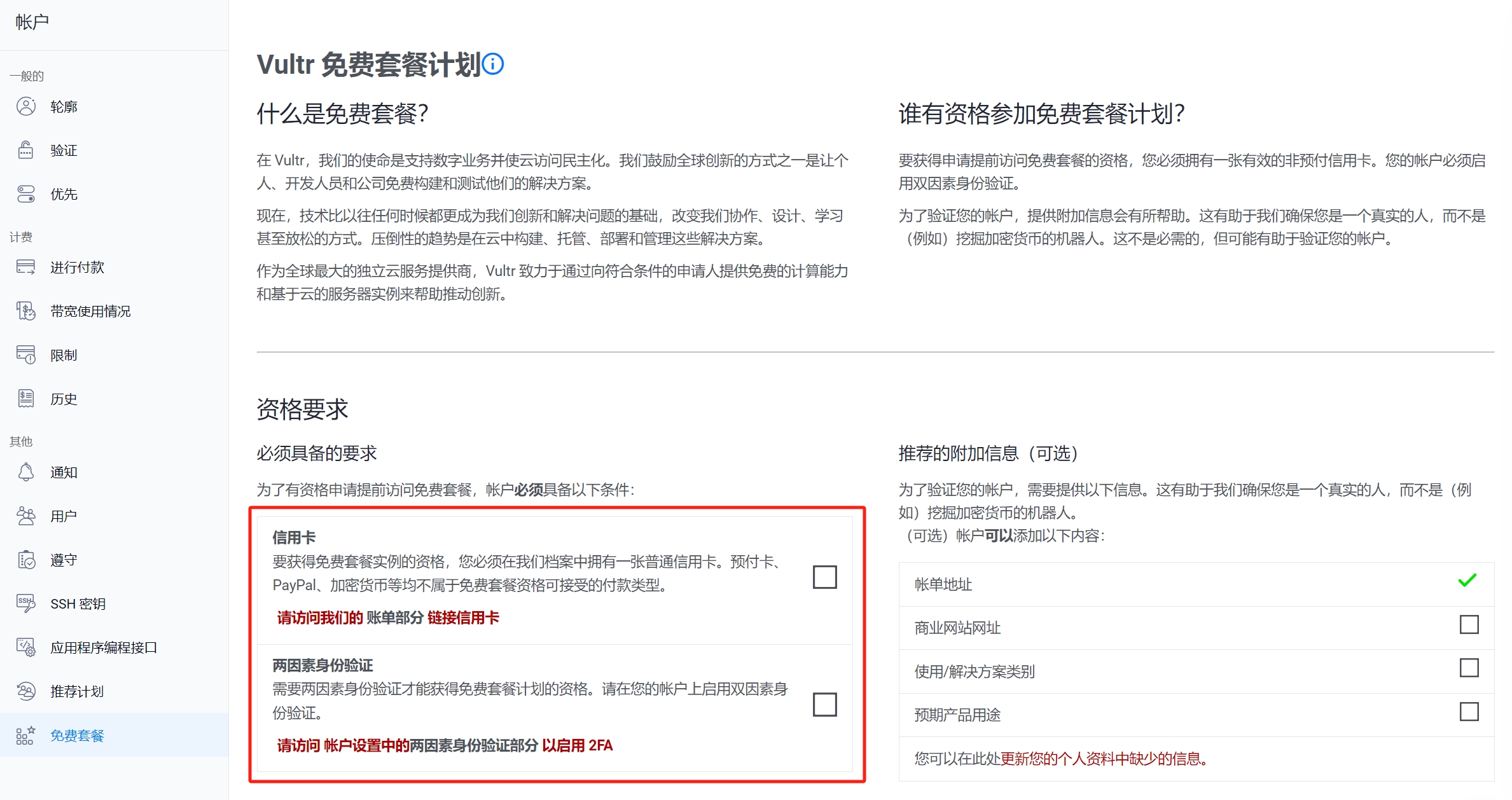
Task: Check the 商业网站网址 checkbox
Action: pyautogui.click(x=1469, y=624)
